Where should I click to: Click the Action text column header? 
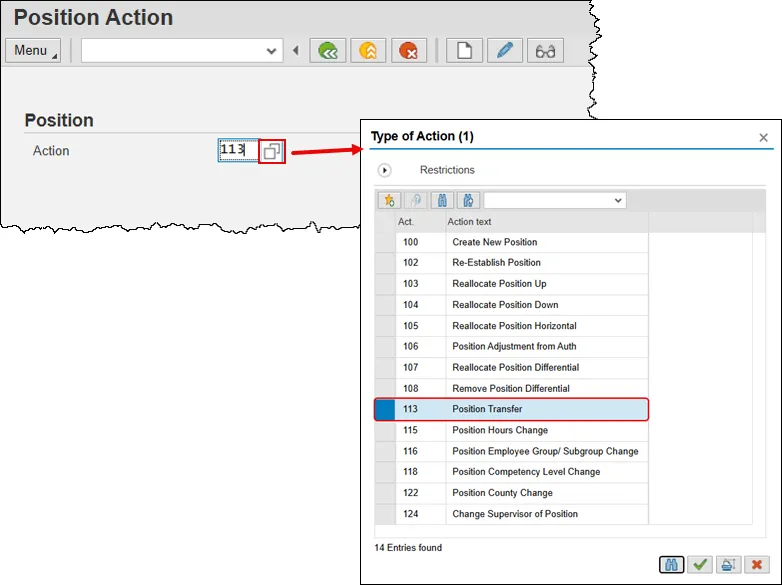[547, 222]
